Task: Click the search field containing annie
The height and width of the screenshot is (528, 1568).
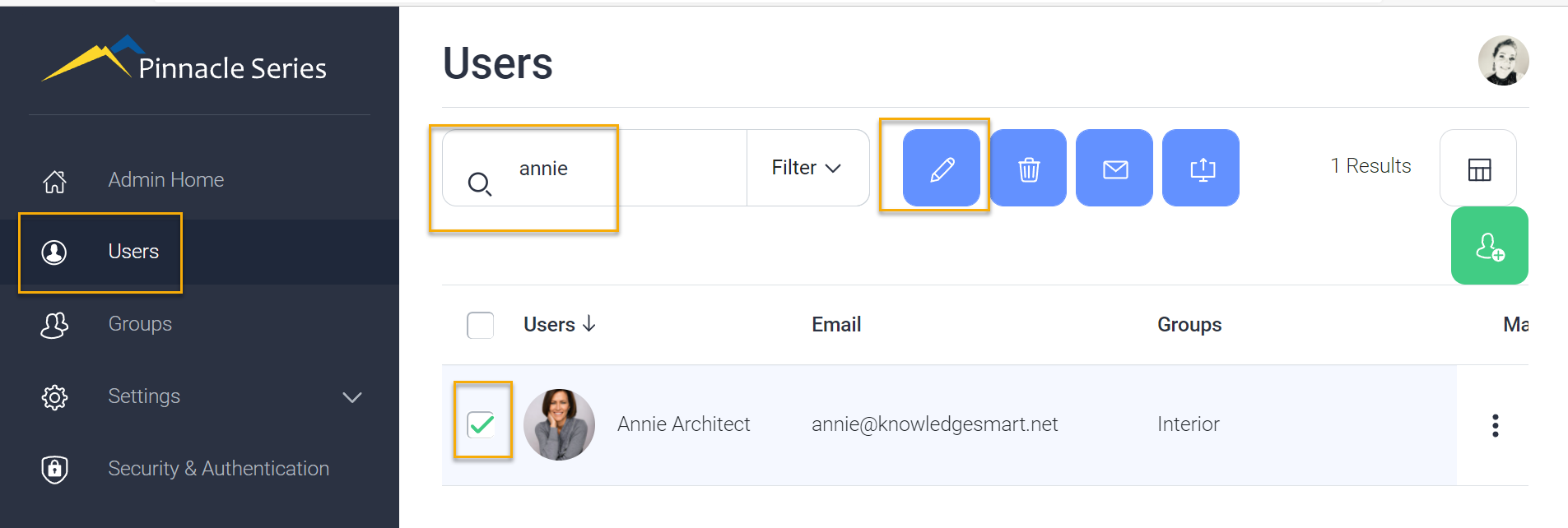Action: tap(594, 168)
